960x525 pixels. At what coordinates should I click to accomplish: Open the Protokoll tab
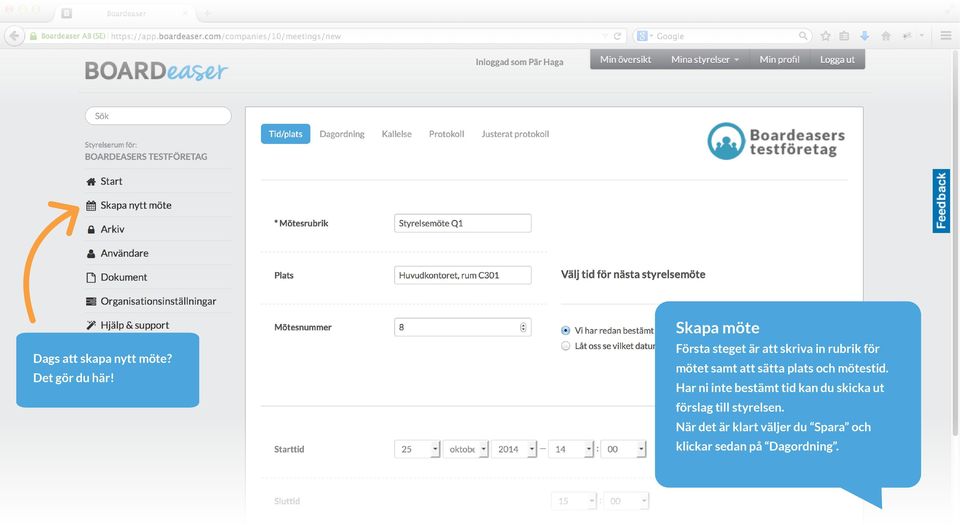click(x=446, y=134)
